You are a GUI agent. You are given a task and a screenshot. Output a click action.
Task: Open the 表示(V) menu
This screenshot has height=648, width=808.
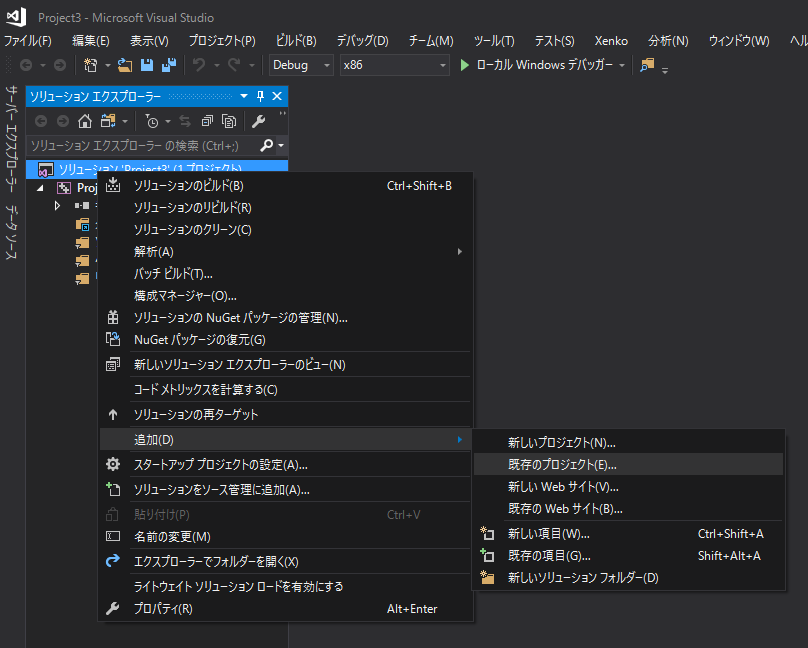(149, 41)
